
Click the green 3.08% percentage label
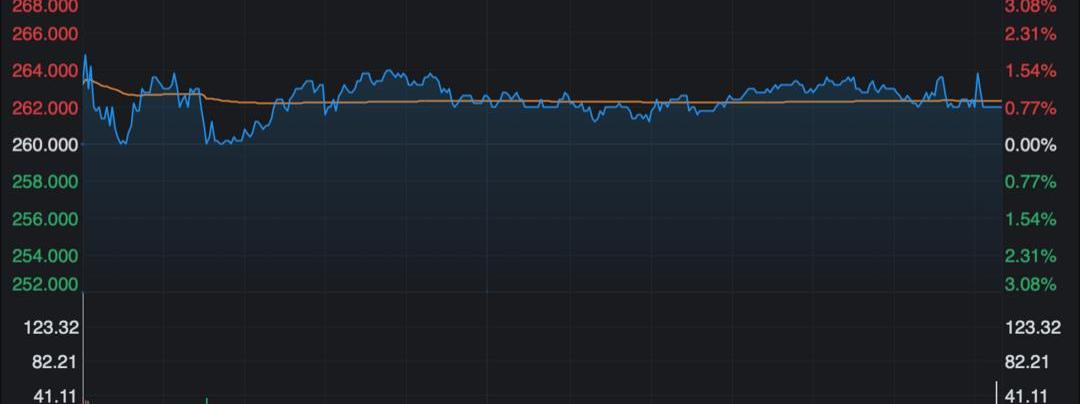[1031, 284]
